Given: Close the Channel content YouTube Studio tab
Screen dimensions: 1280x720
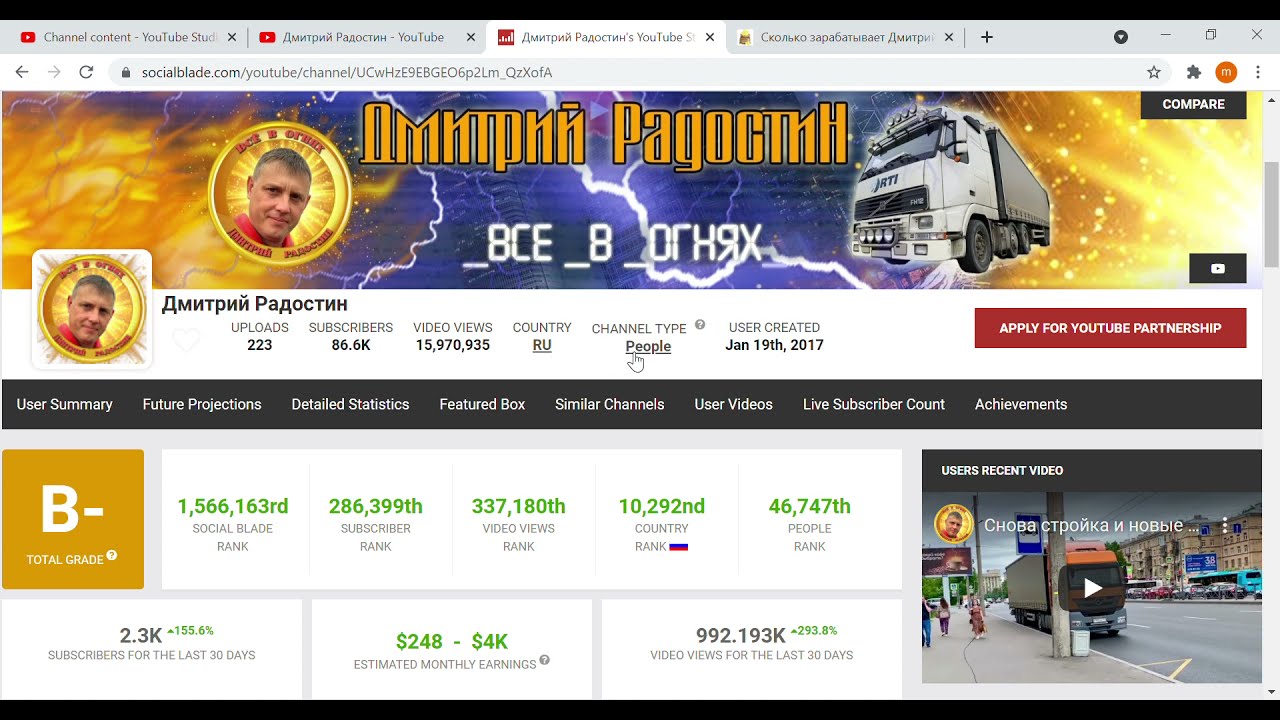Looking at the screenshot, I should [232, 37].
